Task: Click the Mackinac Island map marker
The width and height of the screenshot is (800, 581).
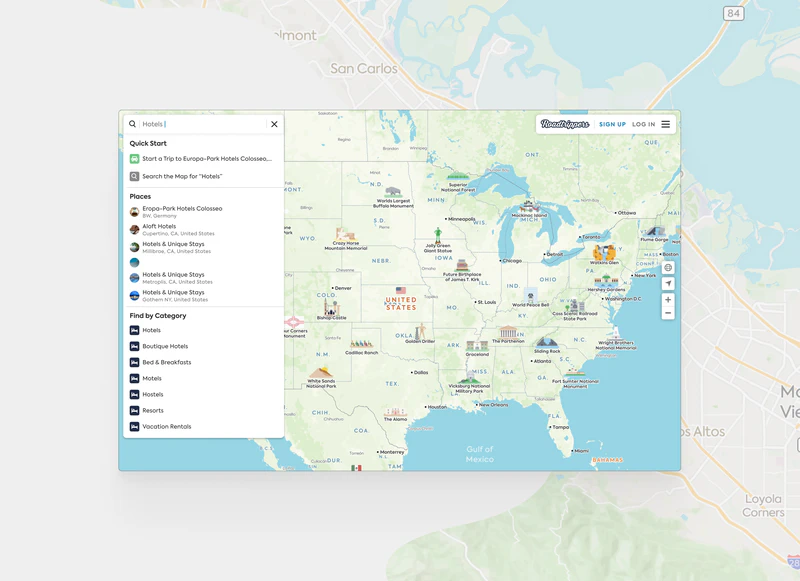Action: tap(529, 207)
